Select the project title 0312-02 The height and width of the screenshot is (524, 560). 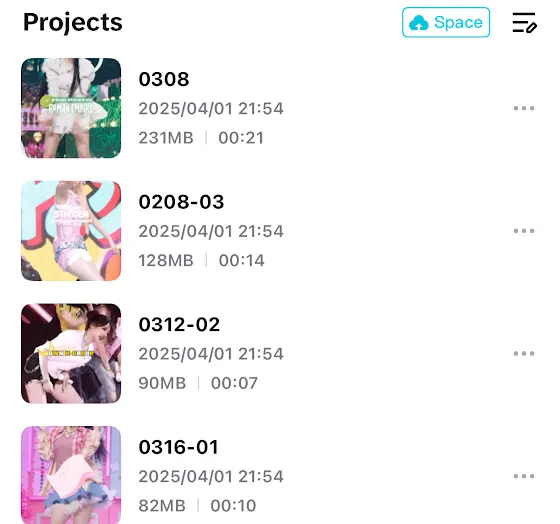(179, 324)
